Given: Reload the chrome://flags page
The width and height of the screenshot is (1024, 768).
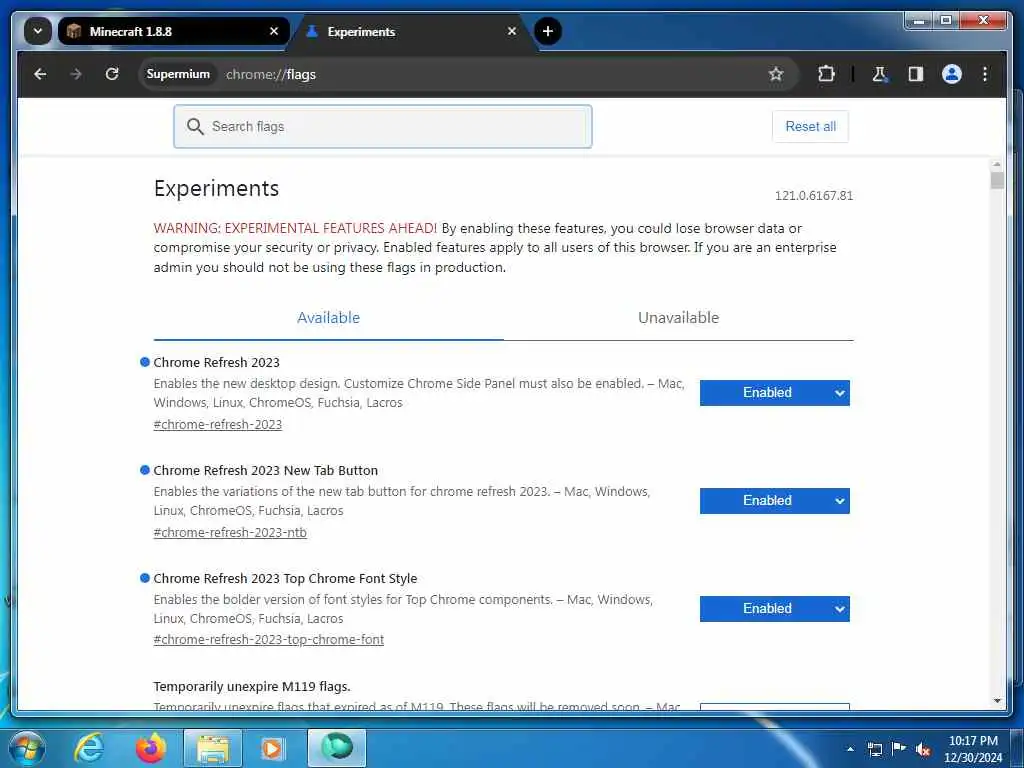Looking at the screenshot, I should [x=112, y=74].
